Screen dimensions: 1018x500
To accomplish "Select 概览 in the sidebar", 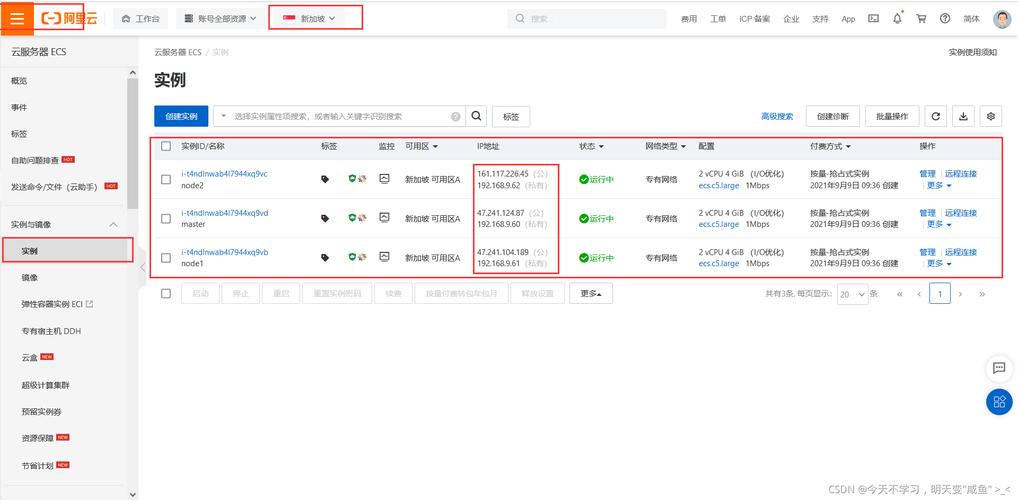I will click(19, 81).
